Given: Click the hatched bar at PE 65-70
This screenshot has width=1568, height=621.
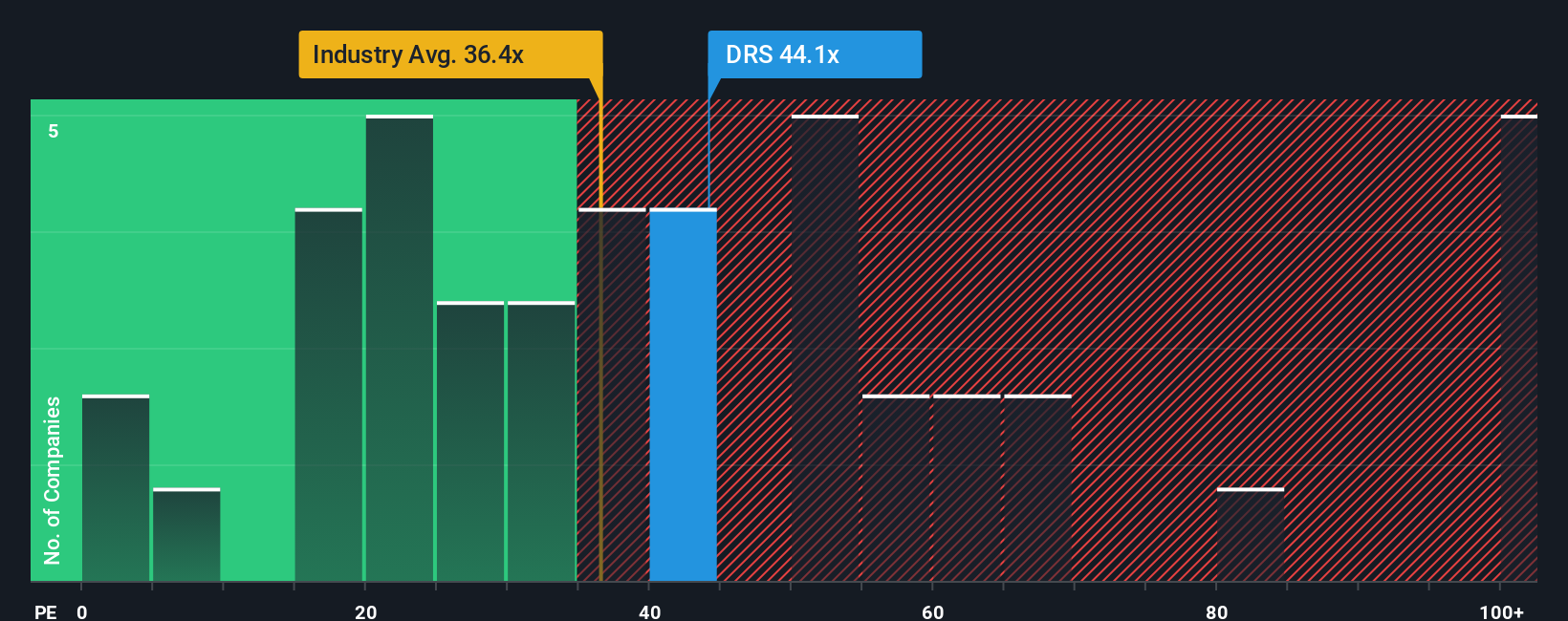Looking at the screenshot, I should tap(1037, 487).
